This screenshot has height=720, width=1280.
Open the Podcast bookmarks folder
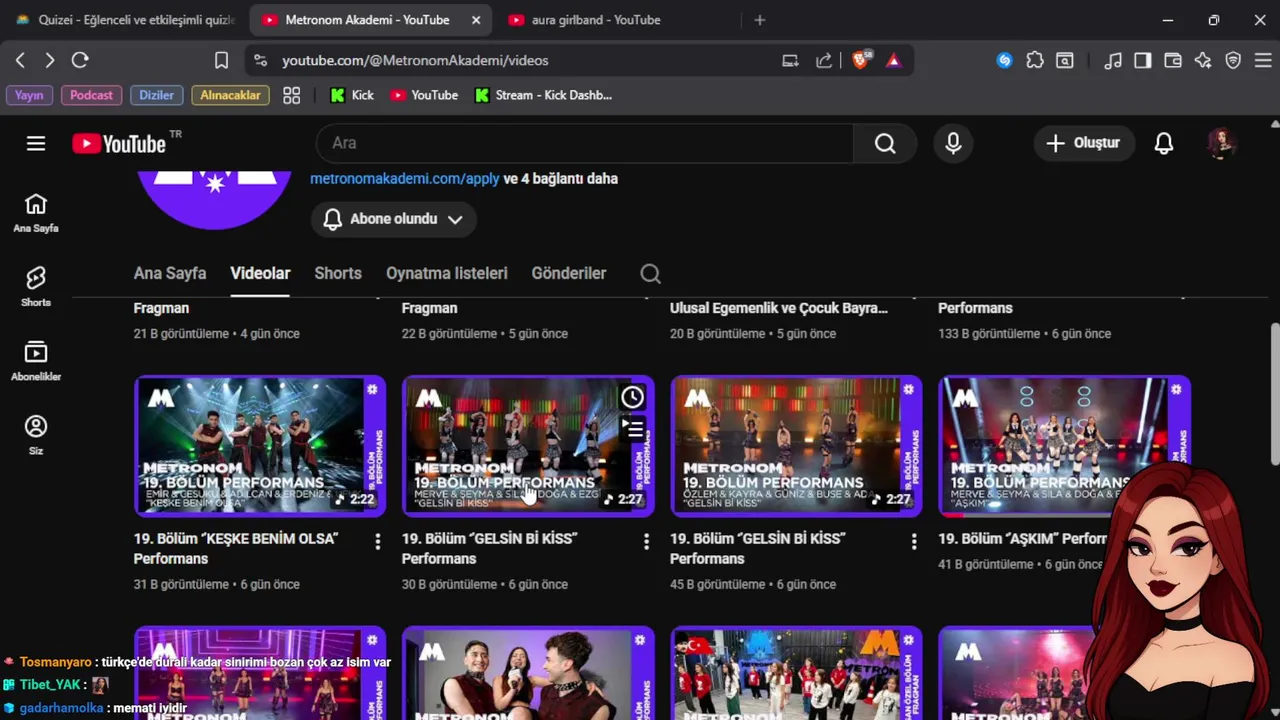[x=91, y=95]
